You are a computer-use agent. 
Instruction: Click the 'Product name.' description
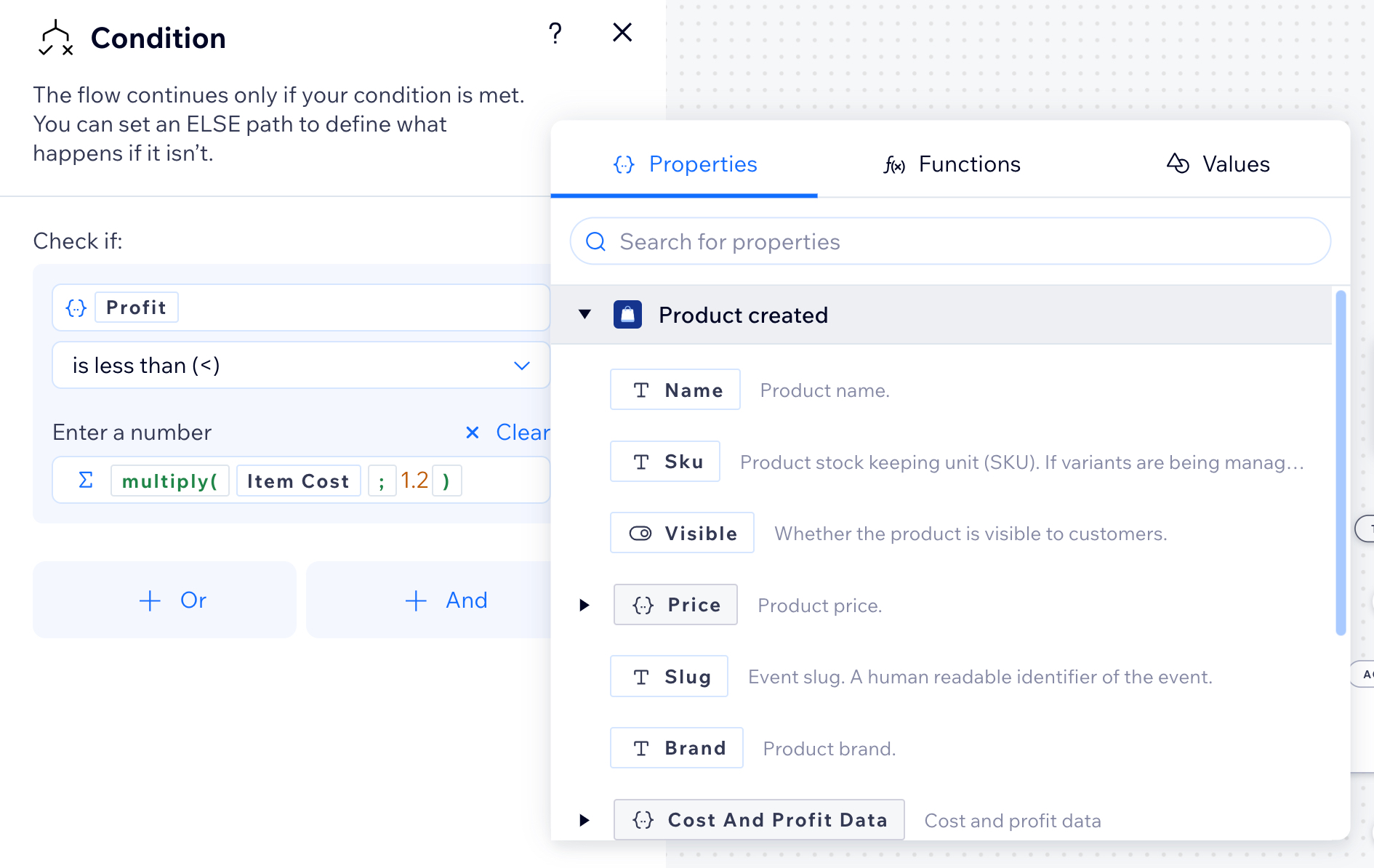[x=824, y=390]
